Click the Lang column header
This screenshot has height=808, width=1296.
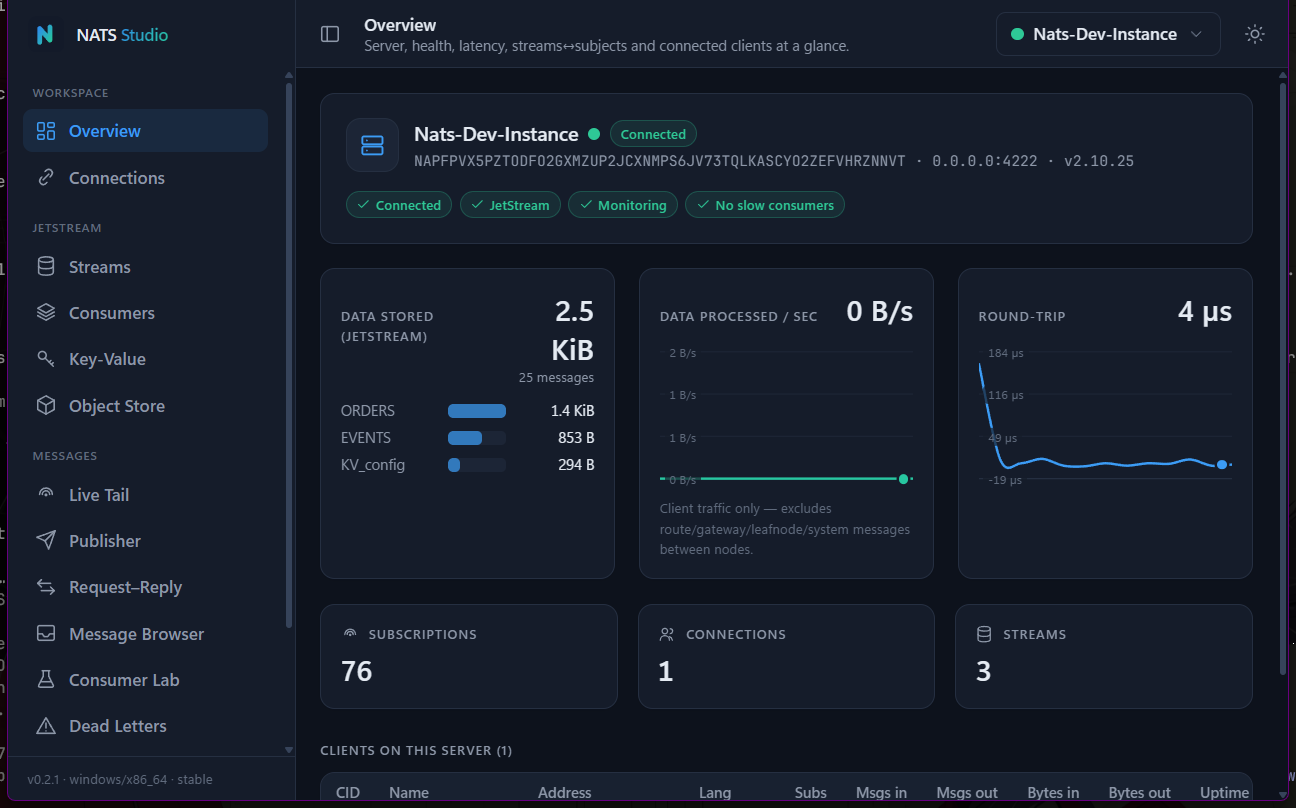pyautogui.click(x=715, y=793)
